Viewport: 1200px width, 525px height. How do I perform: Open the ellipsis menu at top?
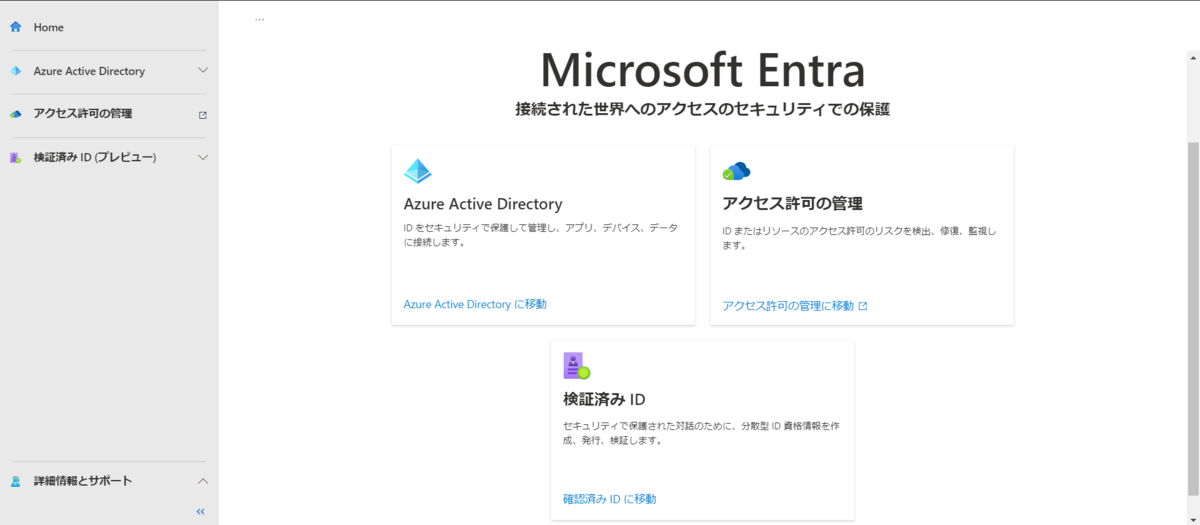pyautogui.click(x=259, y=18)
